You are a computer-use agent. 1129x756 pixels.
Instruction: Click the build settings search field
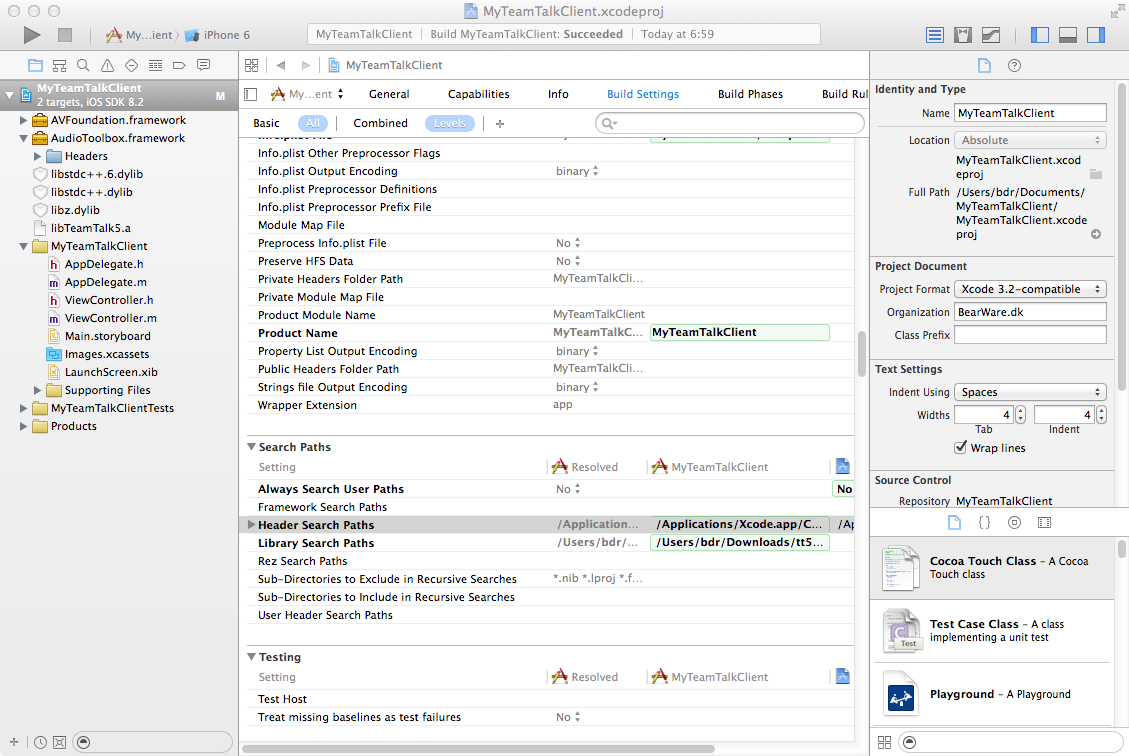735,123
